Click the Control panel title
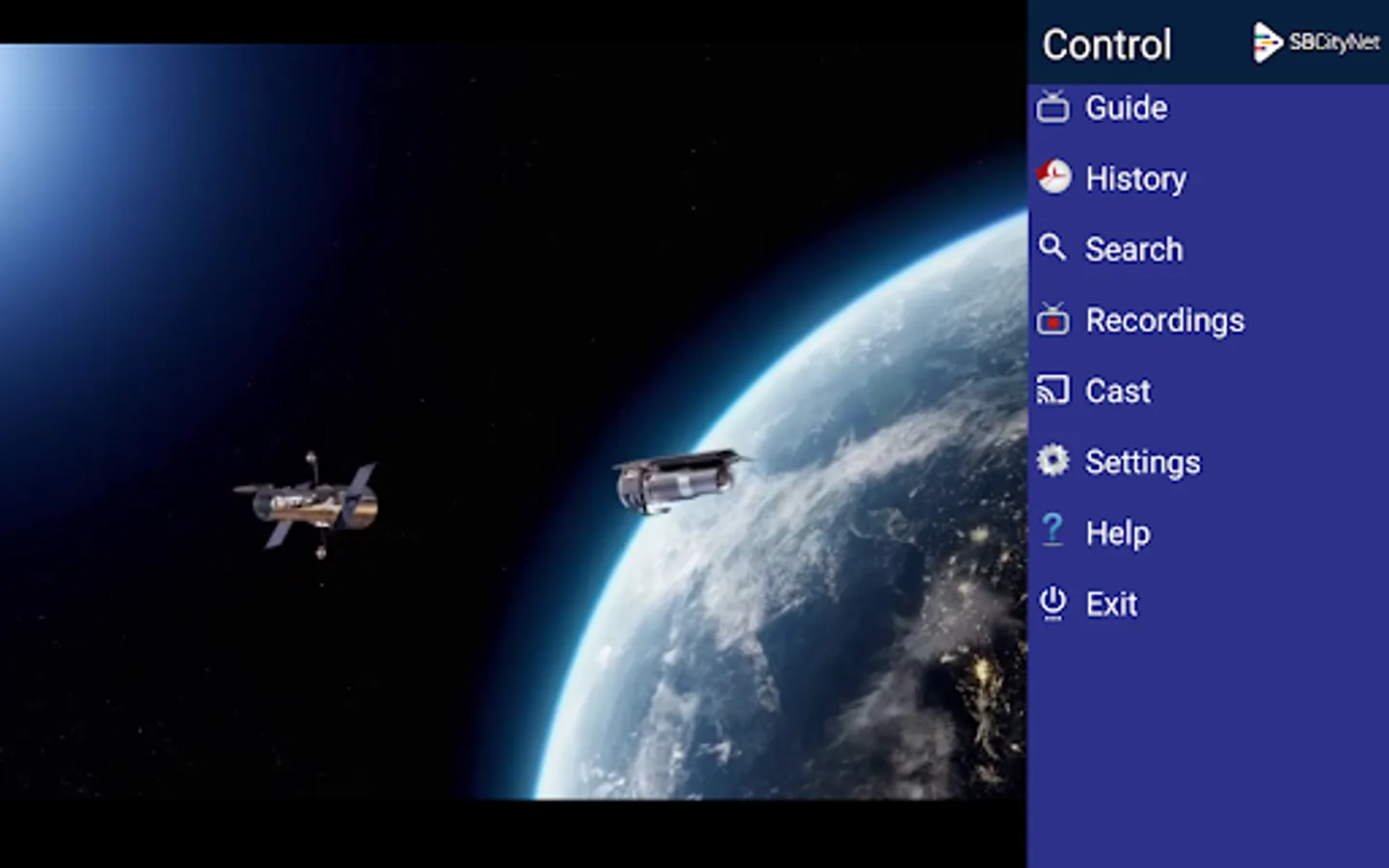 point(1106,44)
